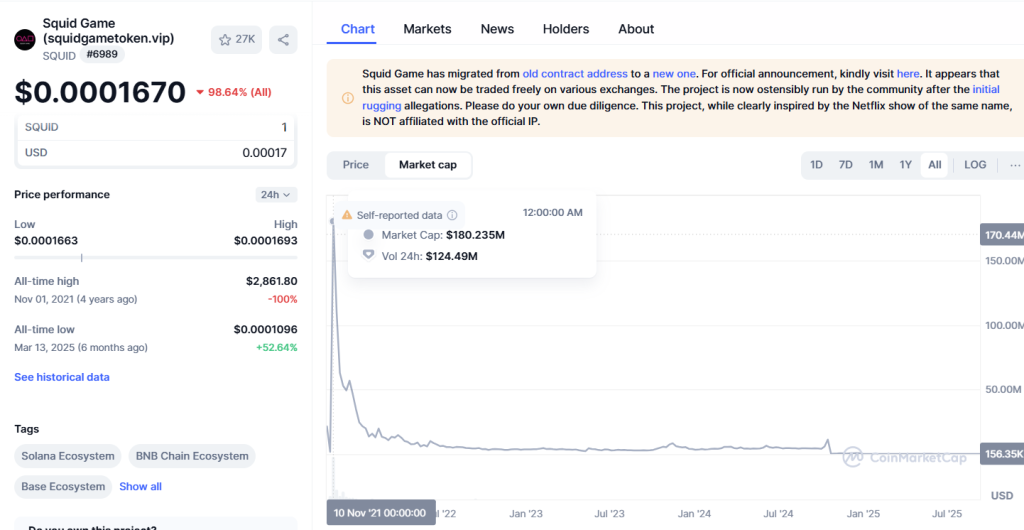
Task: Click the Vol 24h $124.49M tooltip value
Action: pyautogui.click(x=451, y=256)
